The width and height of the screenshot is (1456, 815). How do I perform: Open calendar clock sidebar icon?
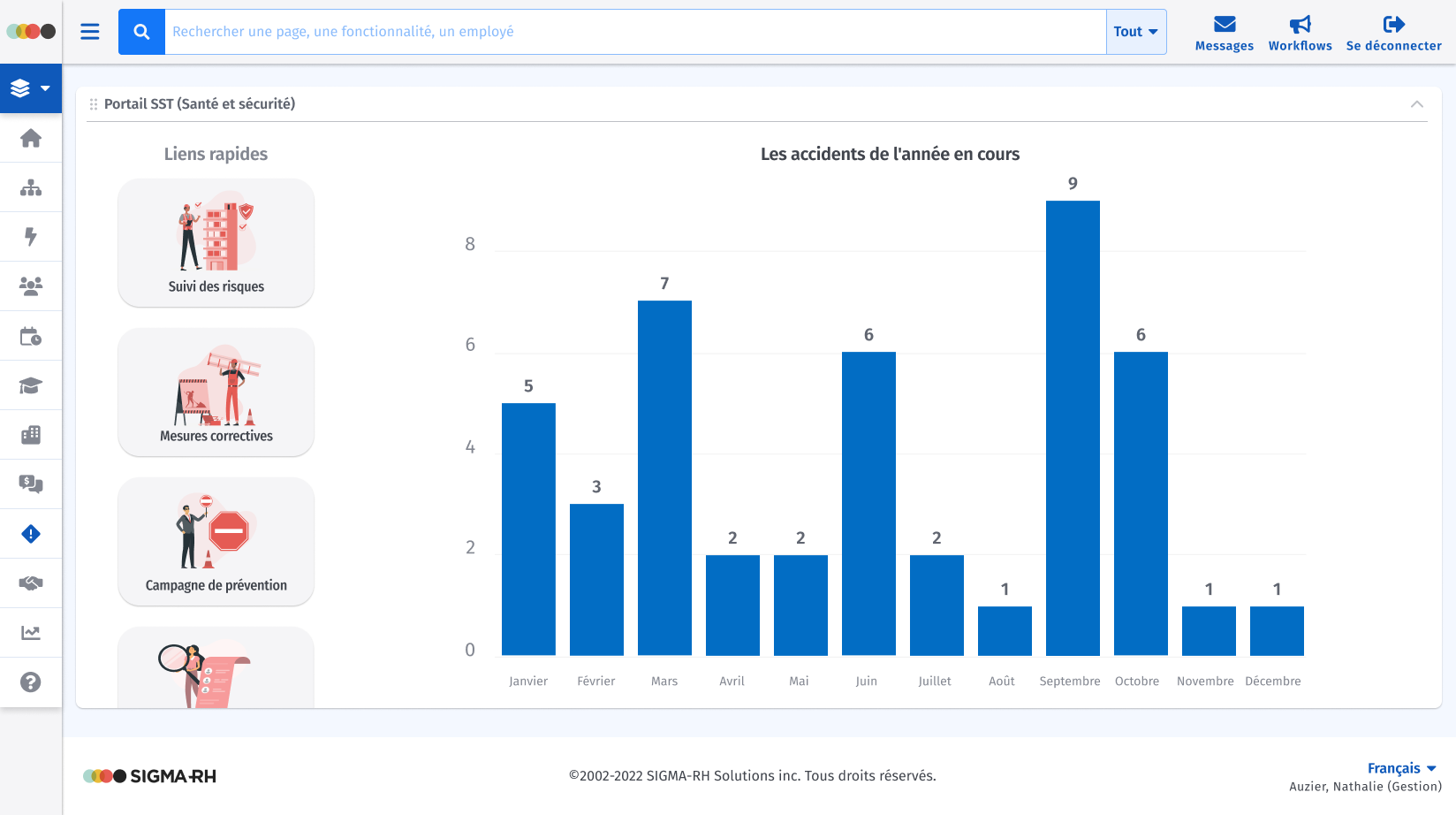click(31, 336)
